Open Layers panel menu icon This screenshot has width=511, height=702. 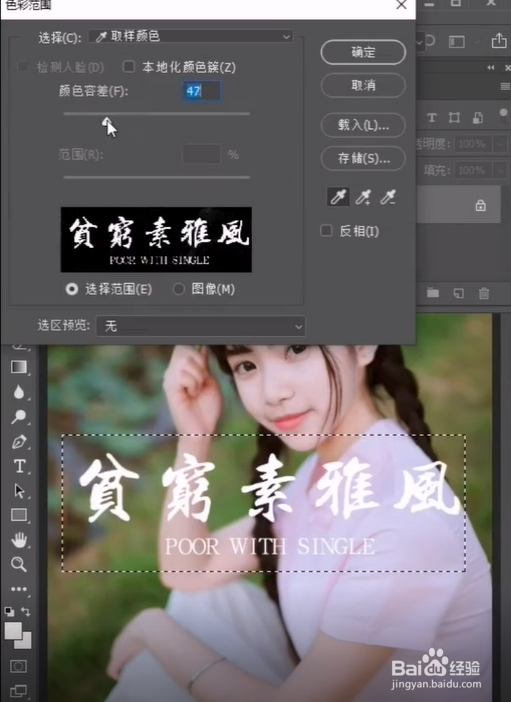505,86
